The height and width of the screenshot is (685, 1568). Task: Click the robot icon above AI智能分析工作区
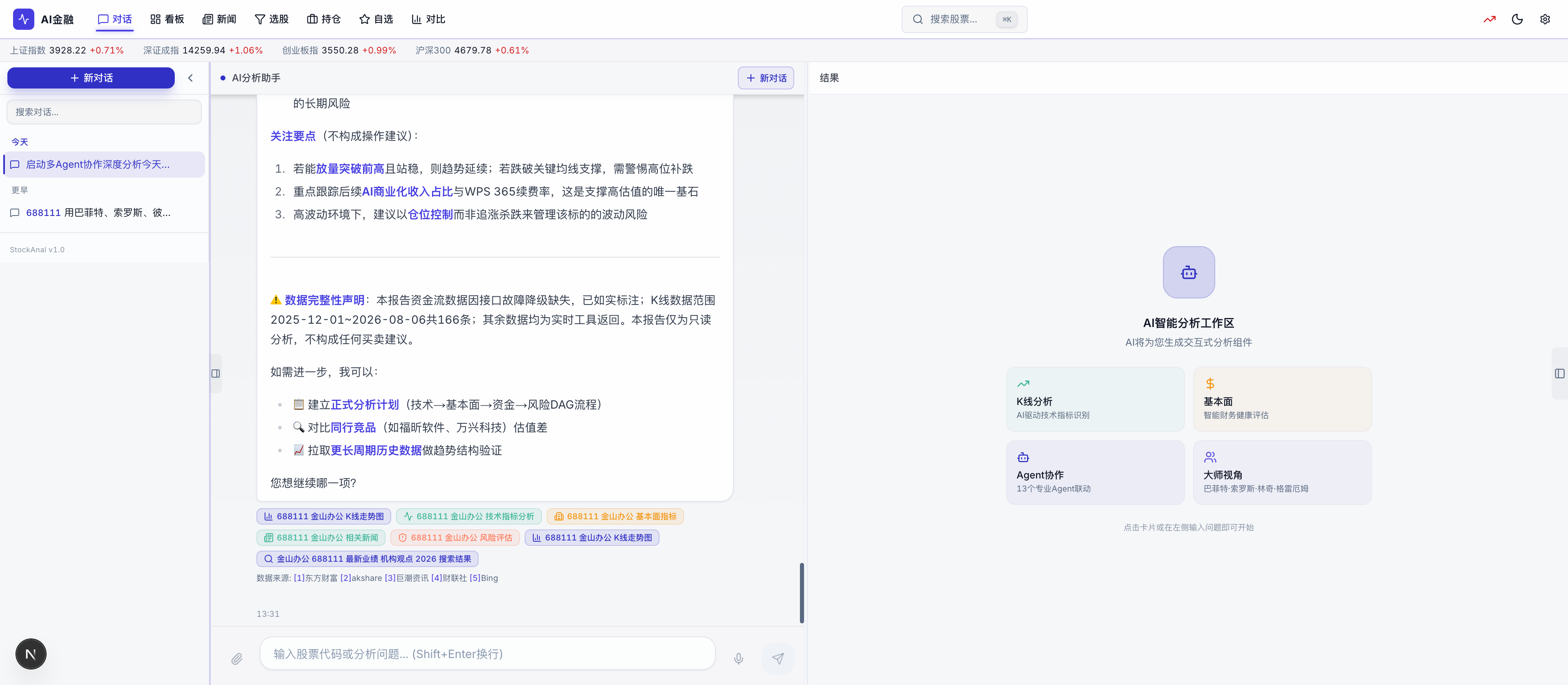[1189, 272]
